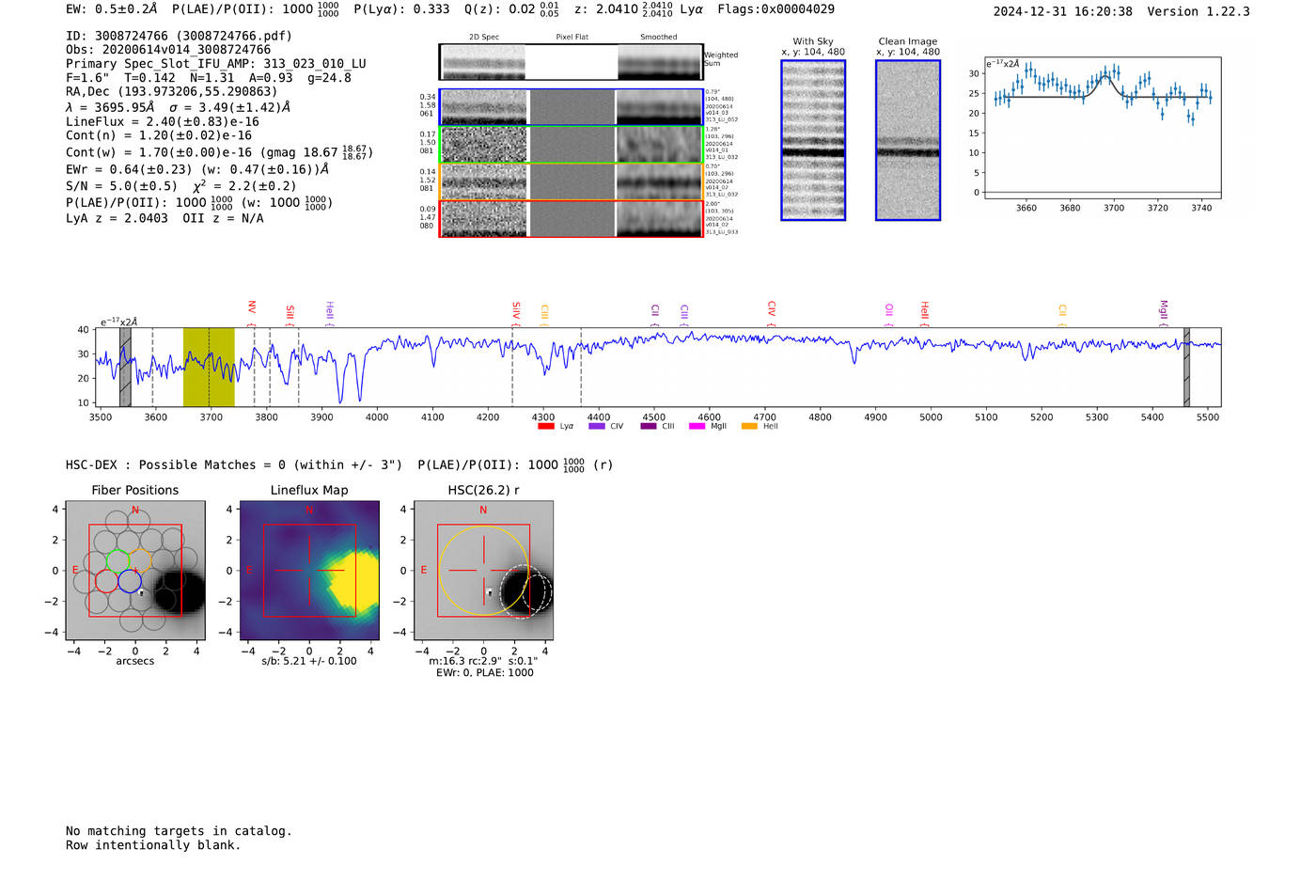Click the Gaussian line-fit plot near 3700

(1102, 128)
